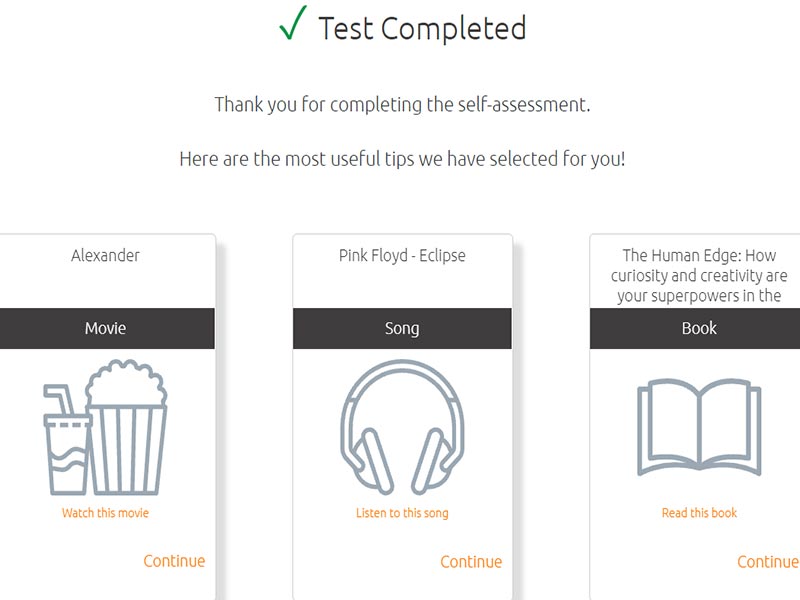Open the "Listen to this song" link
Screen dimensions: 800x600
pyautogui.click(x=402, y=513)
